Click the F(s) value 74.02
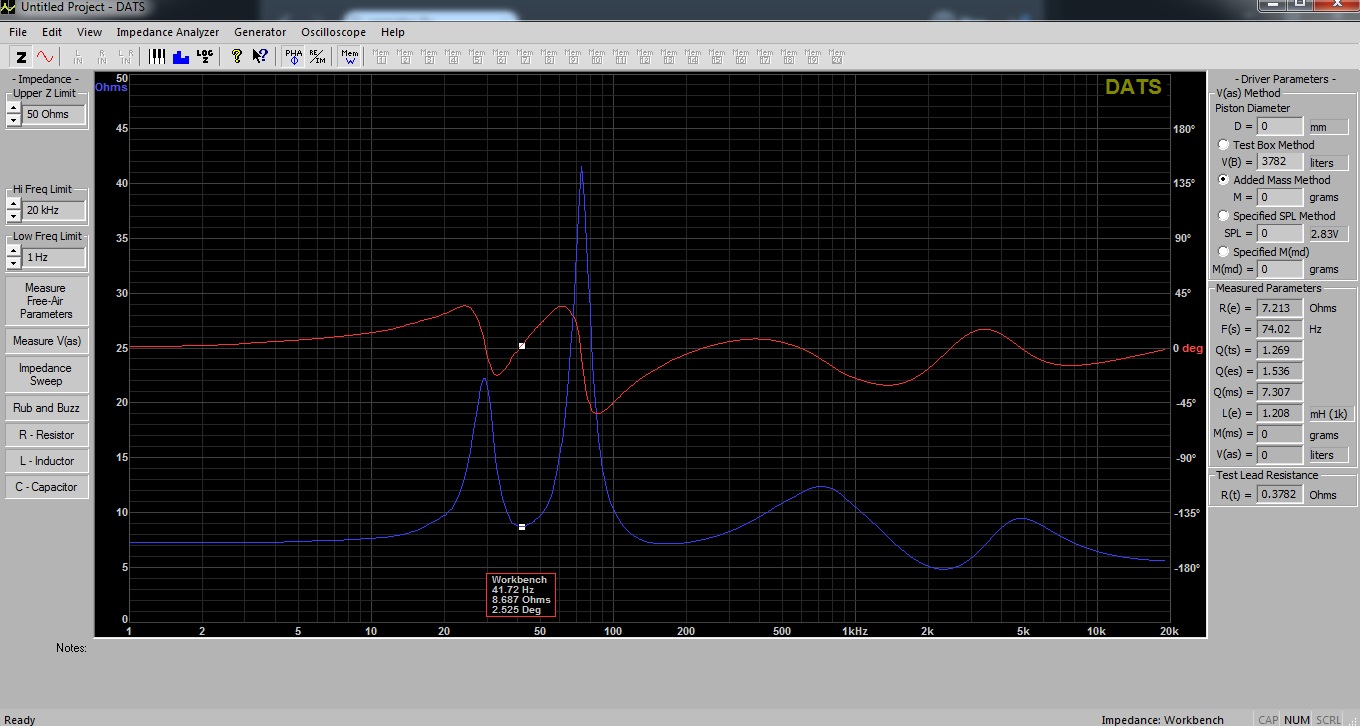The height and width of the screenshot is (726, 1360). coord(1280,328)
